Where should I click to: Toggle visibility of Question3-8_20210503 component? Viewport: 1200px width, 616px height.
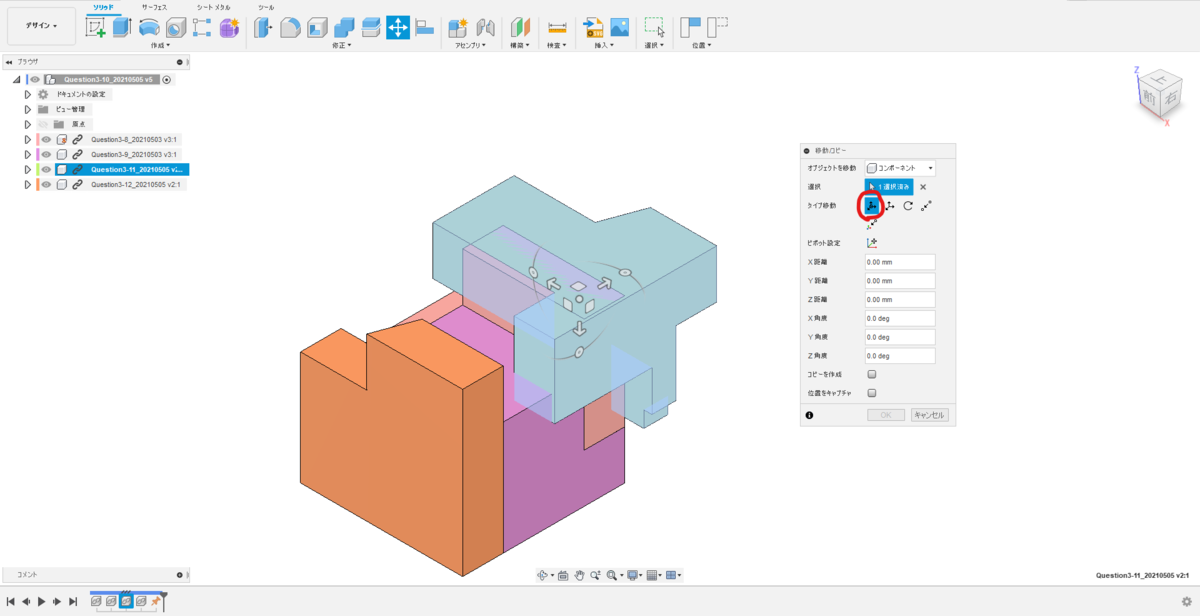(x=46, y=139)
